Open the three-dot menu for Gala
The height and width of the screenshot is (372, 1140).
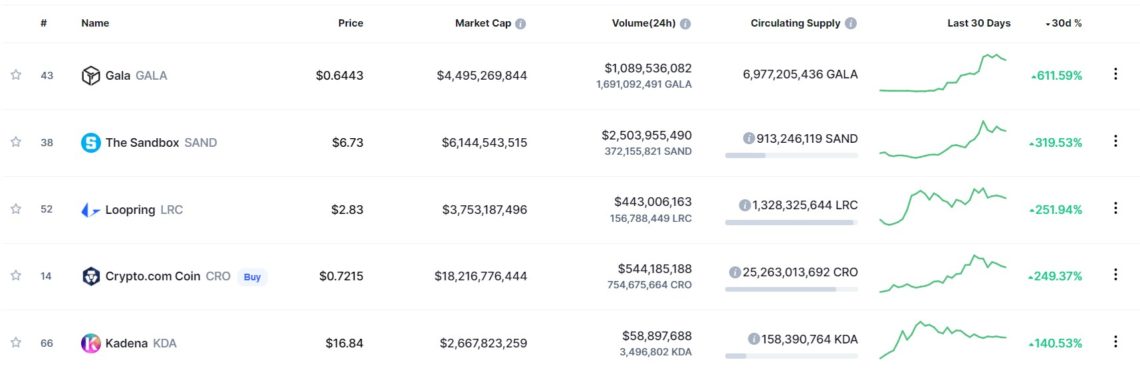1115,74
